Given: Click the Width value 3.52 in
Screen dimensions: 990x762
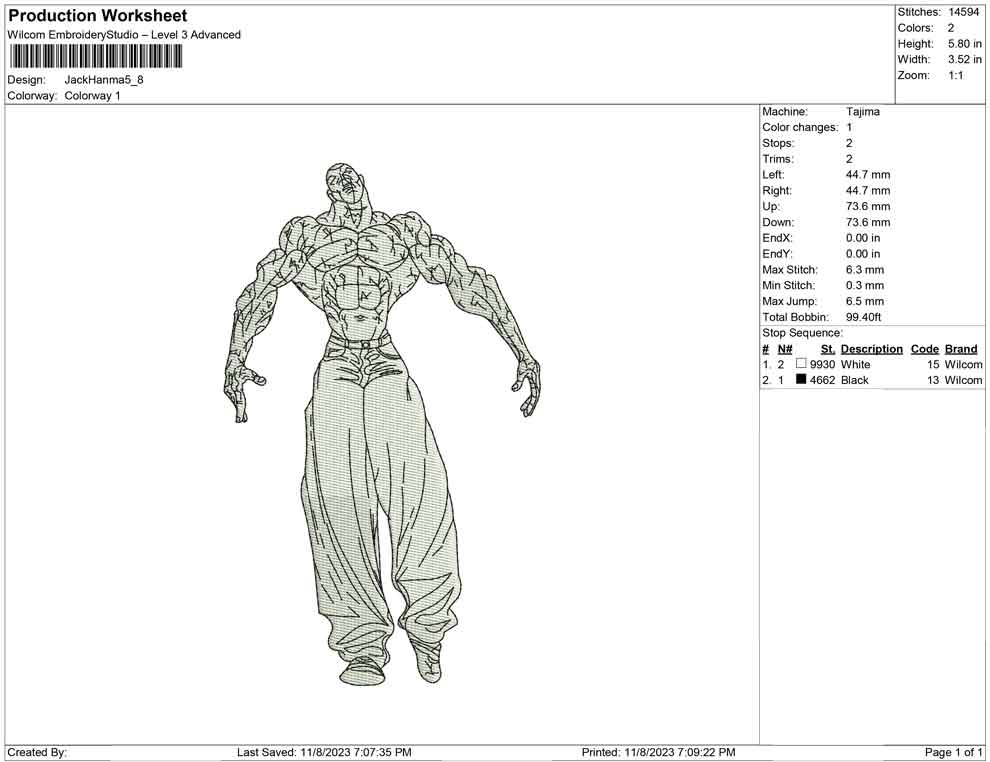Looking at the screenshot, I should pos(965,59).
